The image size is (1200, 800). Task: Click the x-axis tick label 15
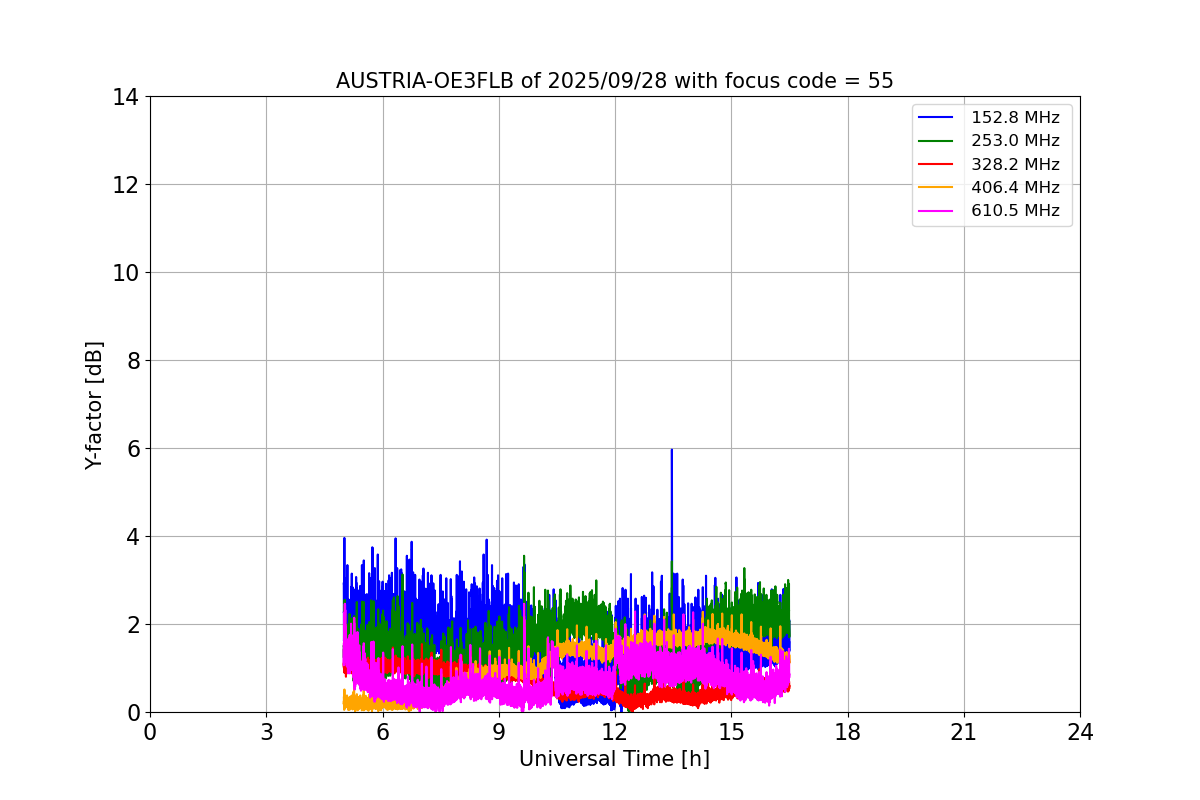pos(731,732)
